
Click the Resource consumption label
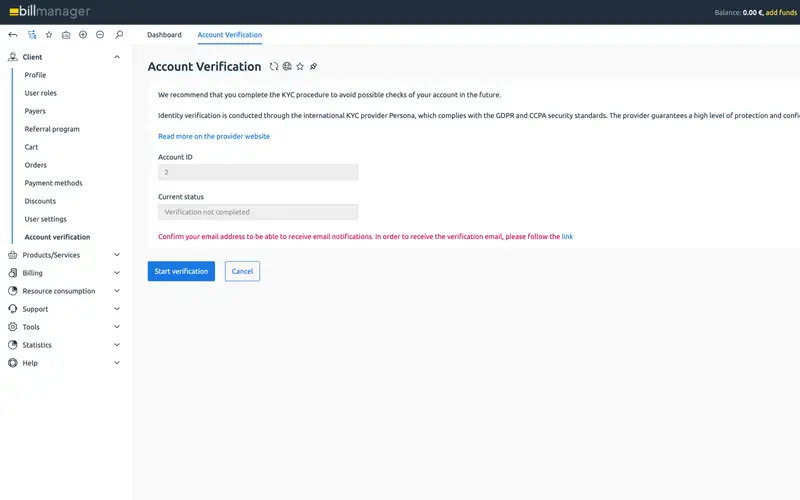coord(59,291)
